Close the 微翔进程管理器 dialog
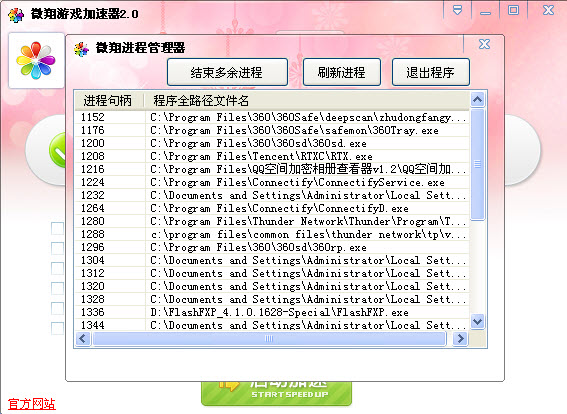567x414 pixels. (484, 44)
